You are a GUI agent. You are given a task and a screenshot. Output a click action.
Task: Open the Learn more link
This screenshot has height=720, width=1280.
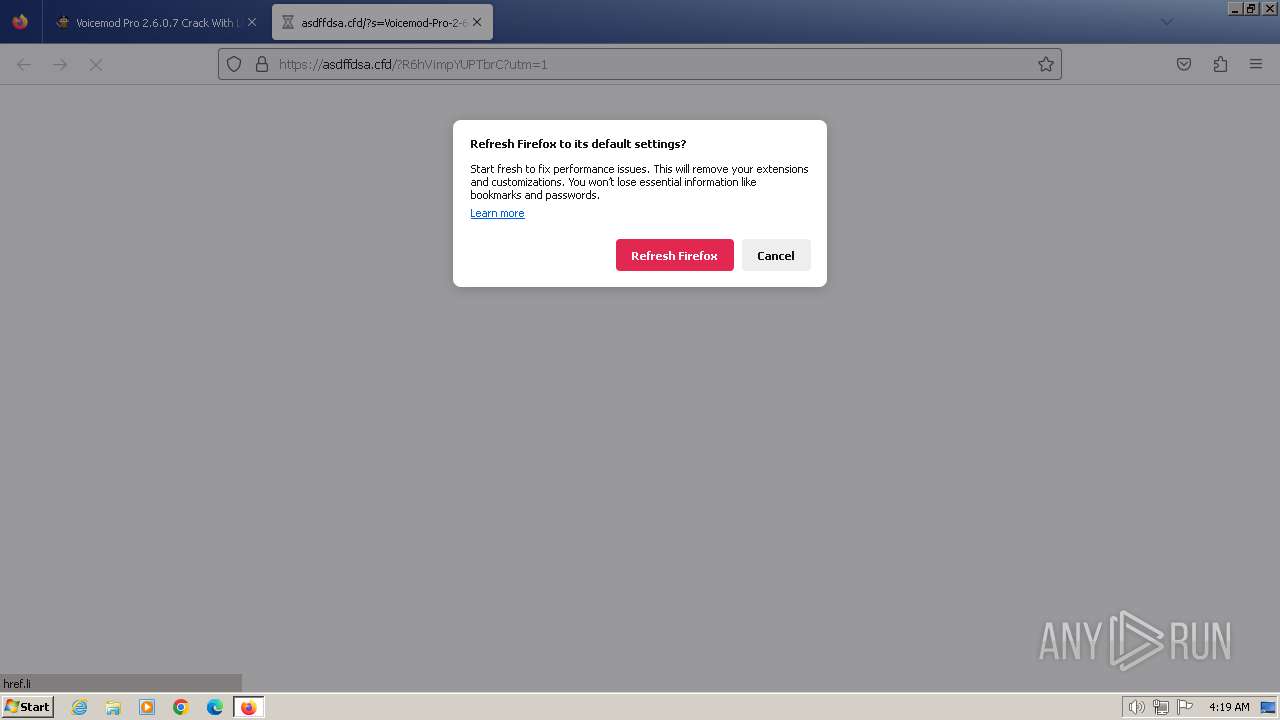(x=497, y=213)
